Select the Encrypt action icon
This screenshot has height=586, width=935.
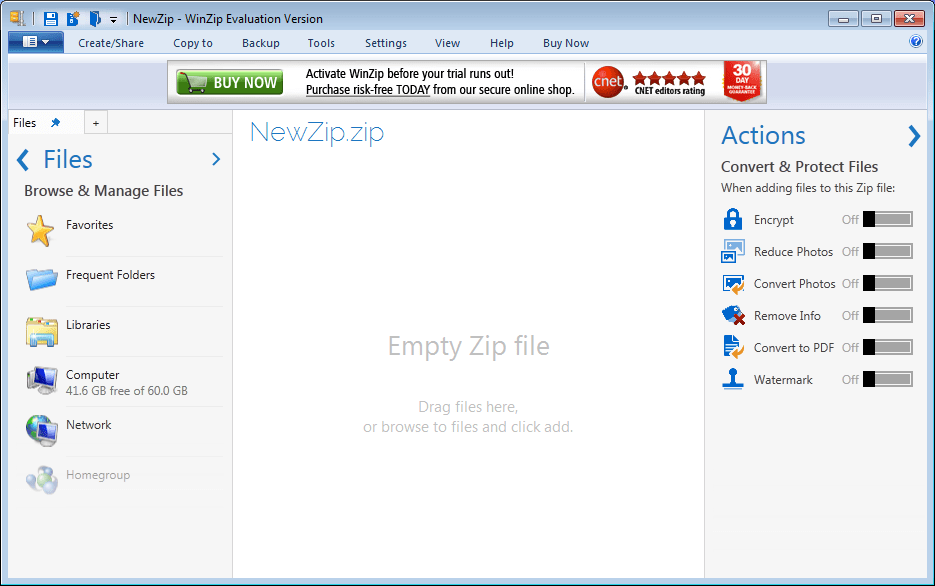[733, 219]
